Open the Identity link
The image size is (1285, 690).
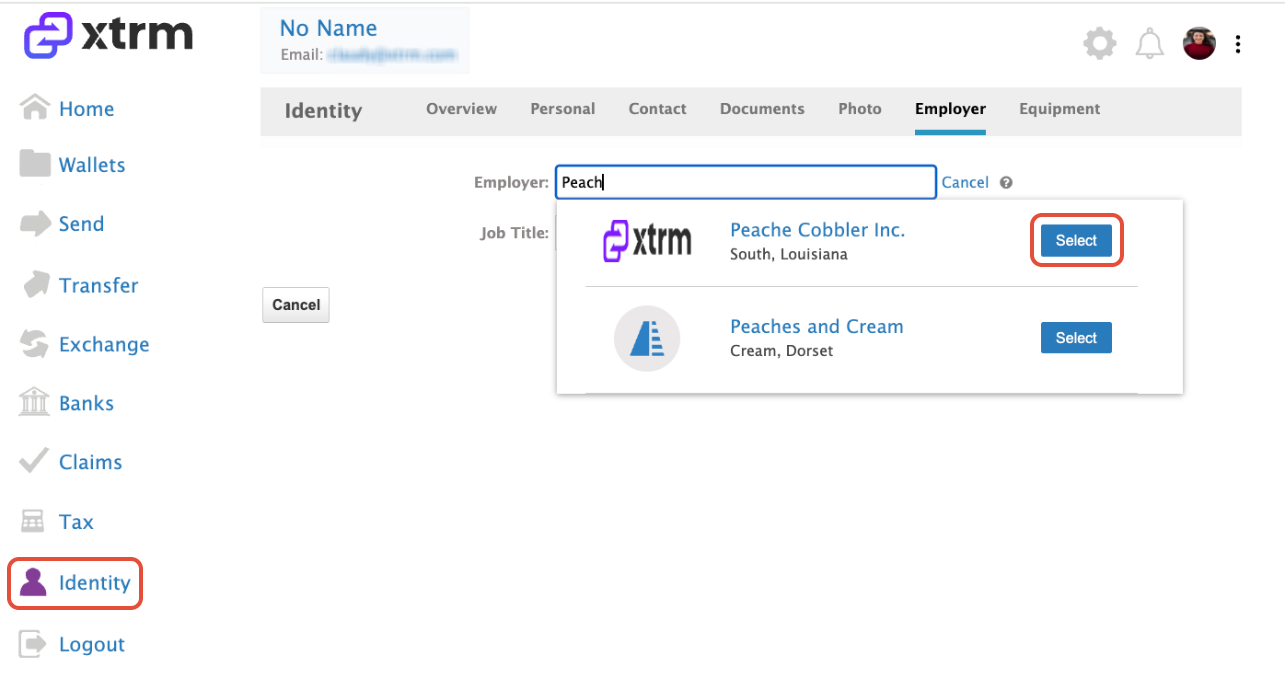click(94, 583)
